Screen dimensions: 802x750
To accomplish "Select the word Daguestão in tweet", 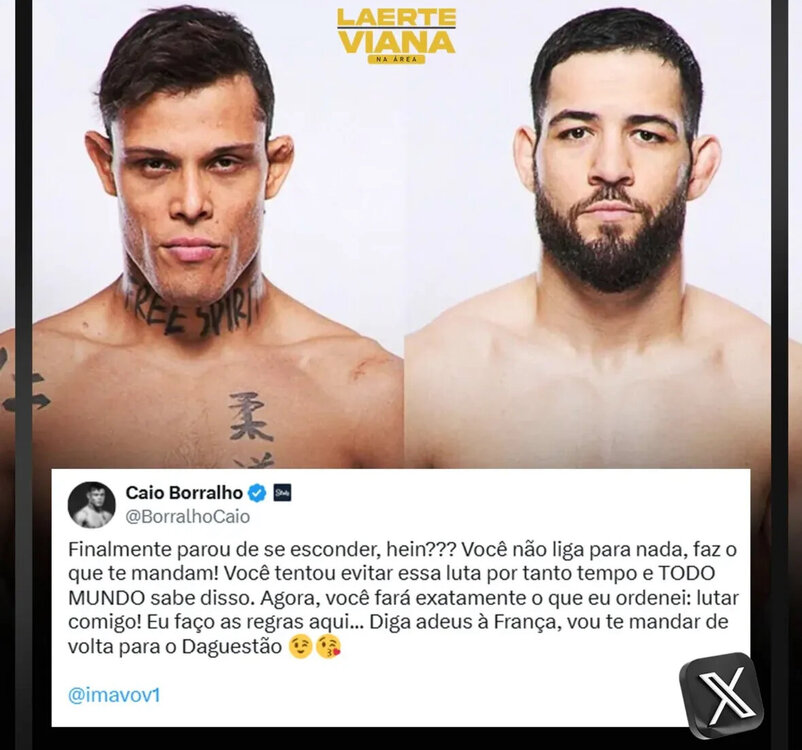I will click(x=232, y=647).
